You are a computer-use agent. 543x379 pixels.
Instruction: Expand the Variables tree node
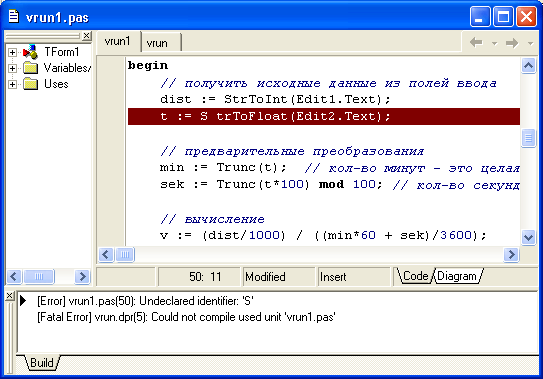tap(12, 68)
